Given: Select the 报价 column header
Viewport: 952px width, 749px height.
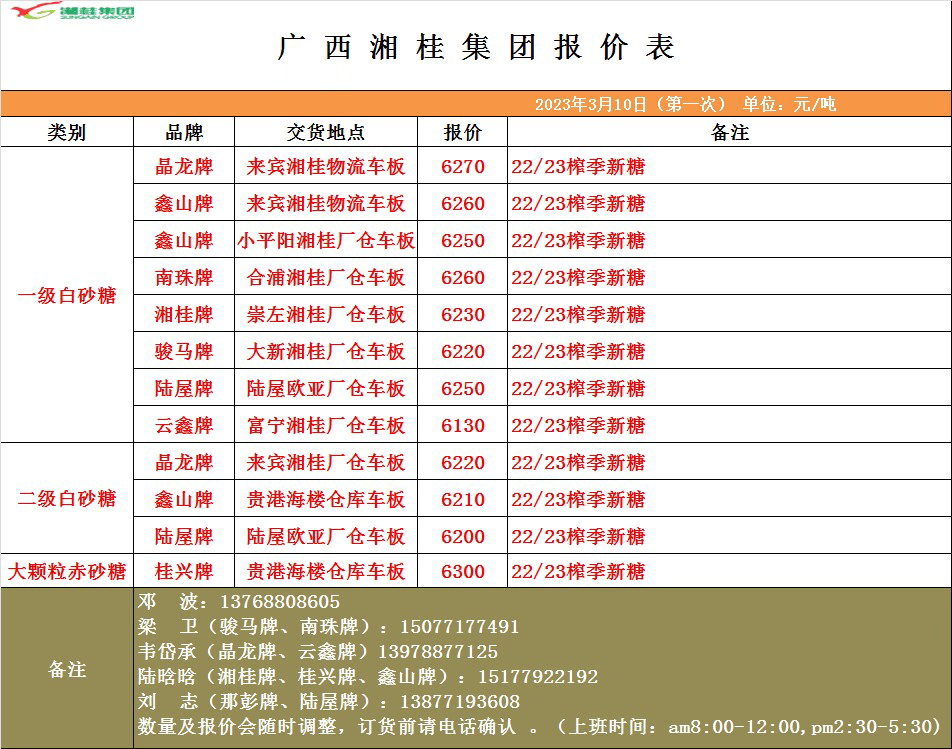Looking at the screenshot, I should pos(462,133).
